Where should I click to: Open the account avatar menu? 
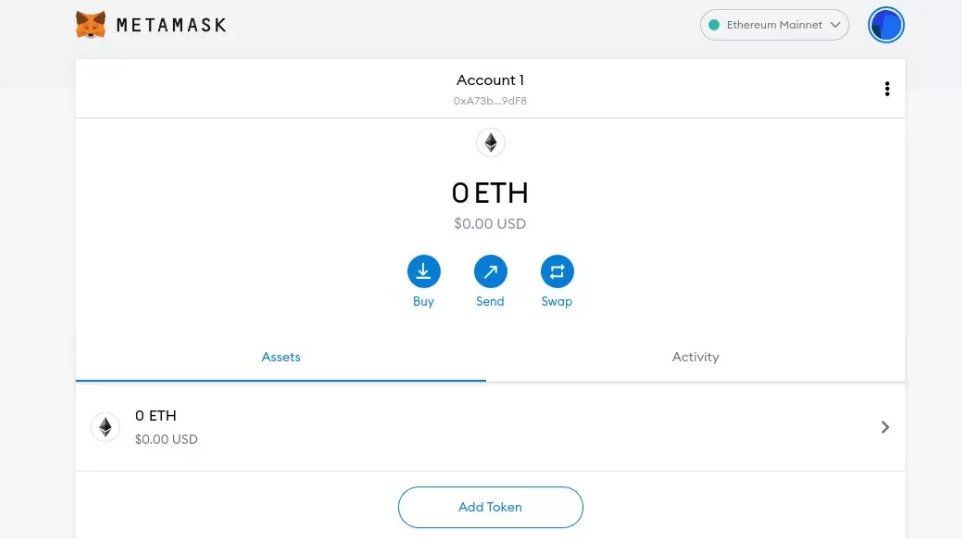[x=886, y=25]
